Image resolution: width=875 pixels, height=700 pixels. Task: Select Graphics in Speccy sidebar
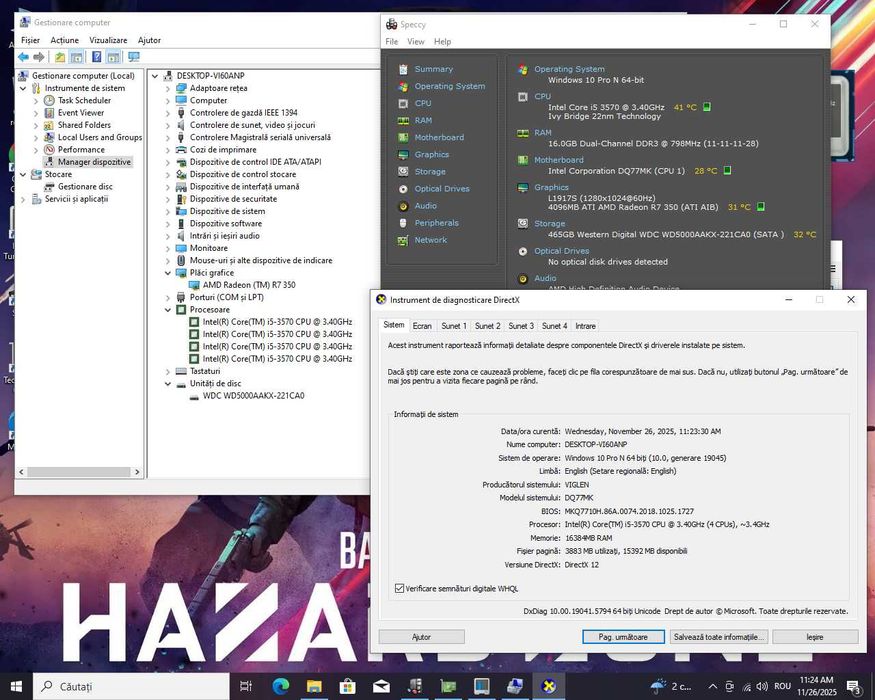pos(431,155)
